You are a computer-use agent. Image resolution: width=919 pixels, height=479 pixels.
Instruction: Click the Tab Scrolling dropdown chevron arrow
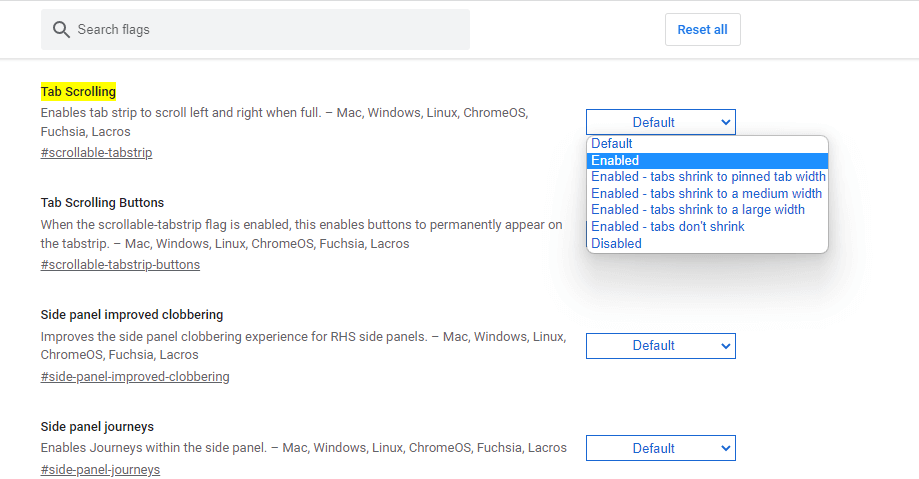click(725, 122)
